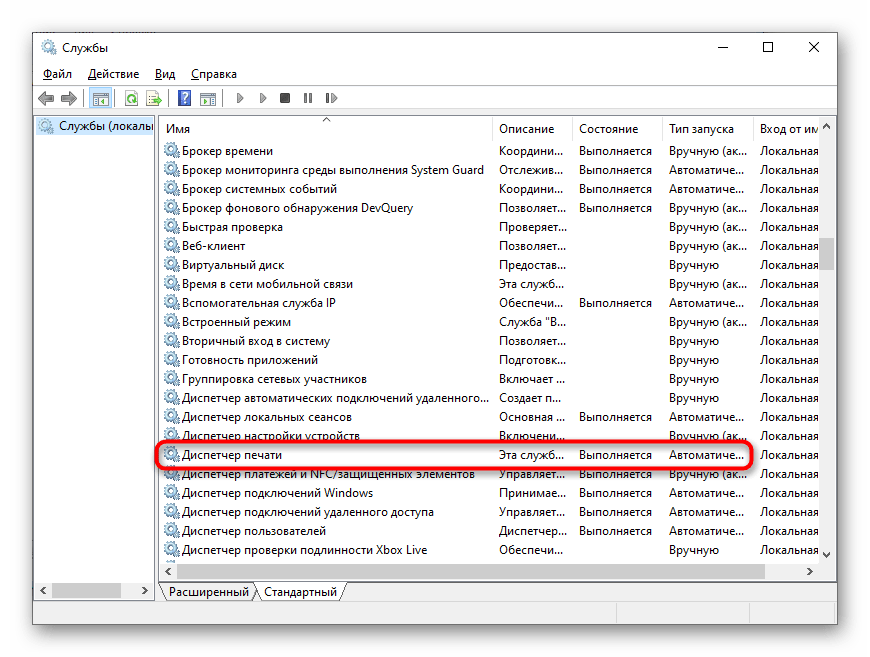Open the Действие menu
This screenshot has height=657, width=870.
coord(113,73)
